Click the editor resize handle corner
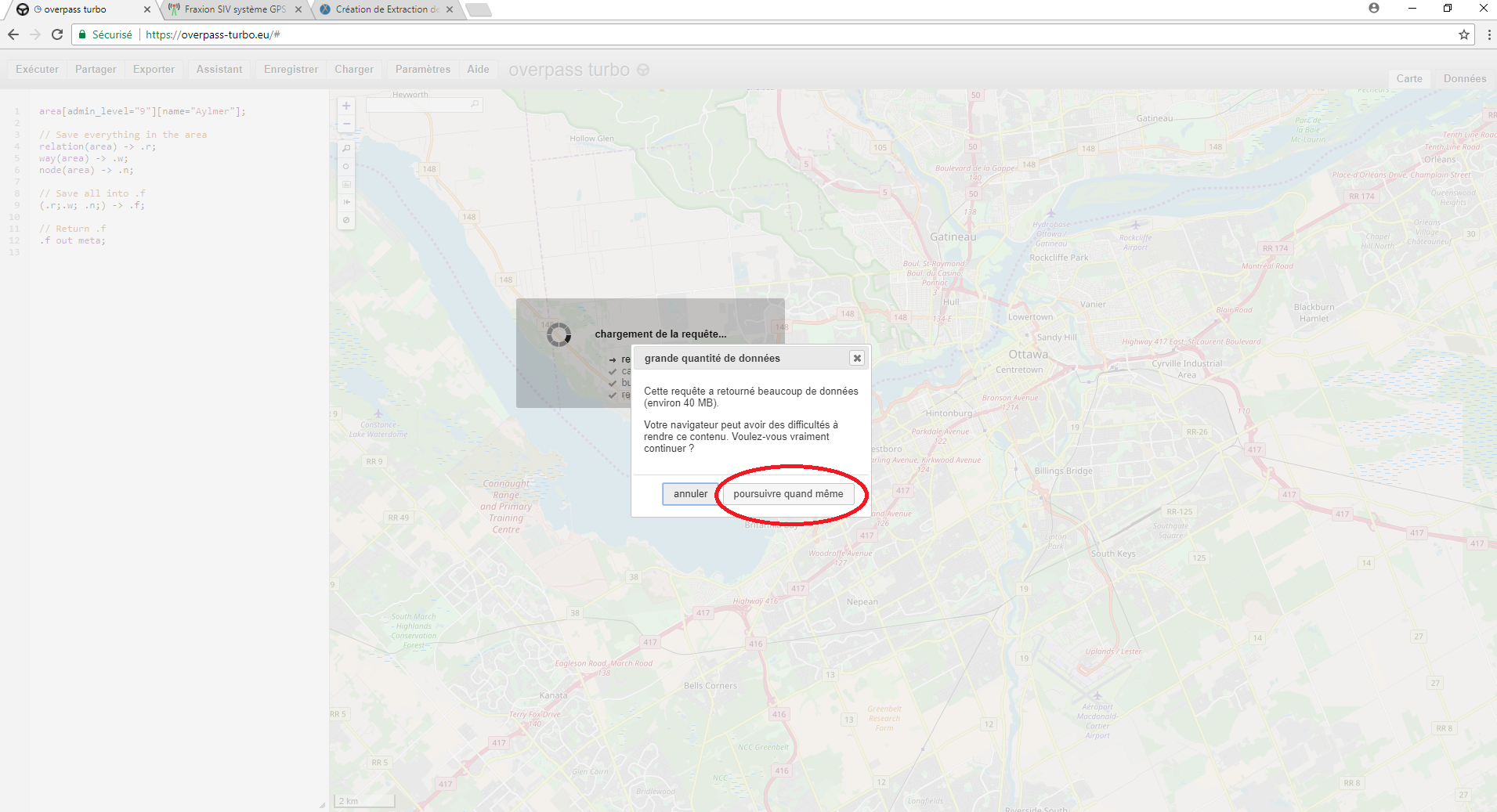The height and width of the screenshot is (812, 1497). click(322, 804)
